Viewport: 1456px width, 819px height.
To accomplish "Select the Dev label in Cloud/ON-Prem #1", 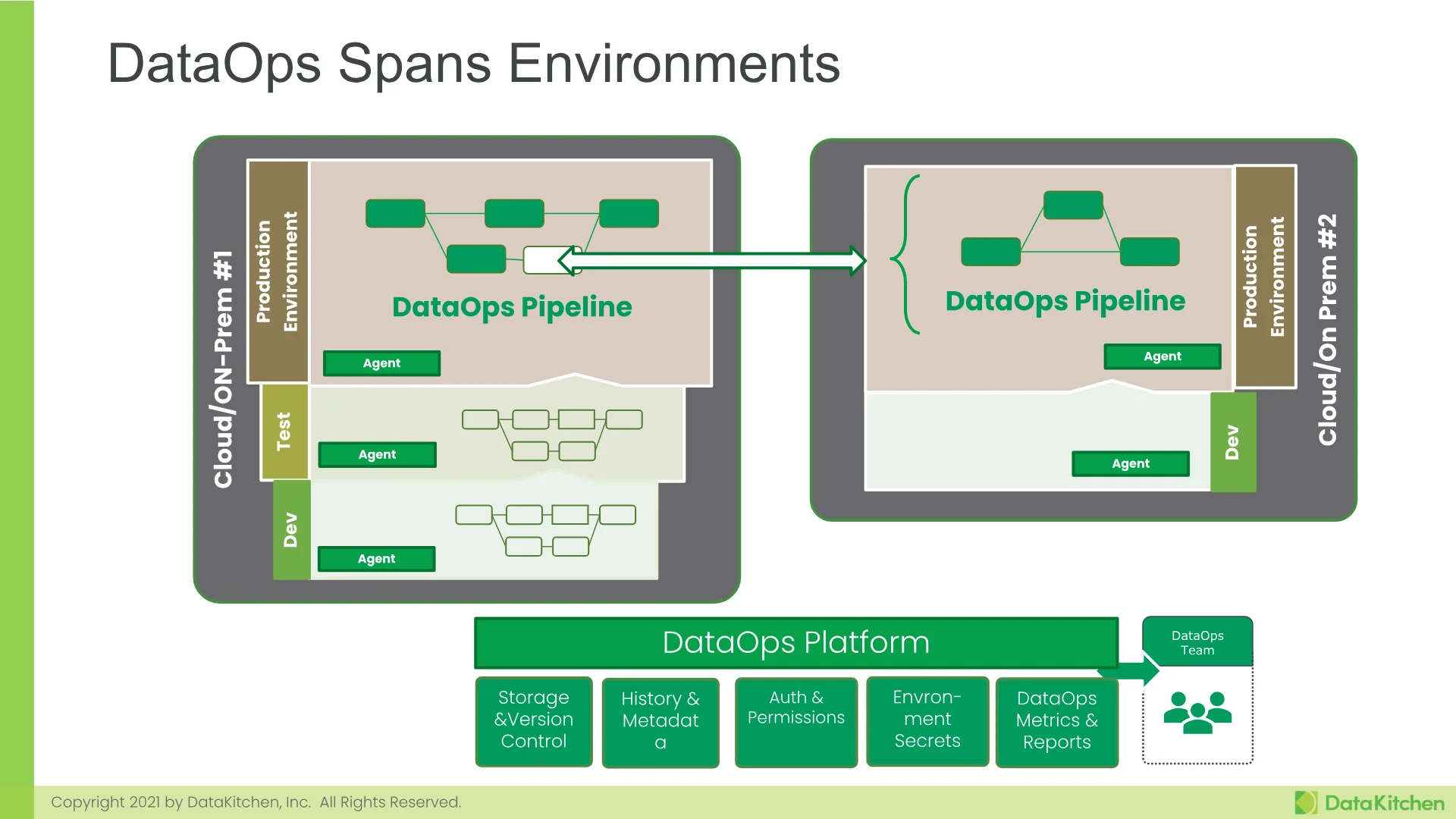I will click(x=291, y=530).
